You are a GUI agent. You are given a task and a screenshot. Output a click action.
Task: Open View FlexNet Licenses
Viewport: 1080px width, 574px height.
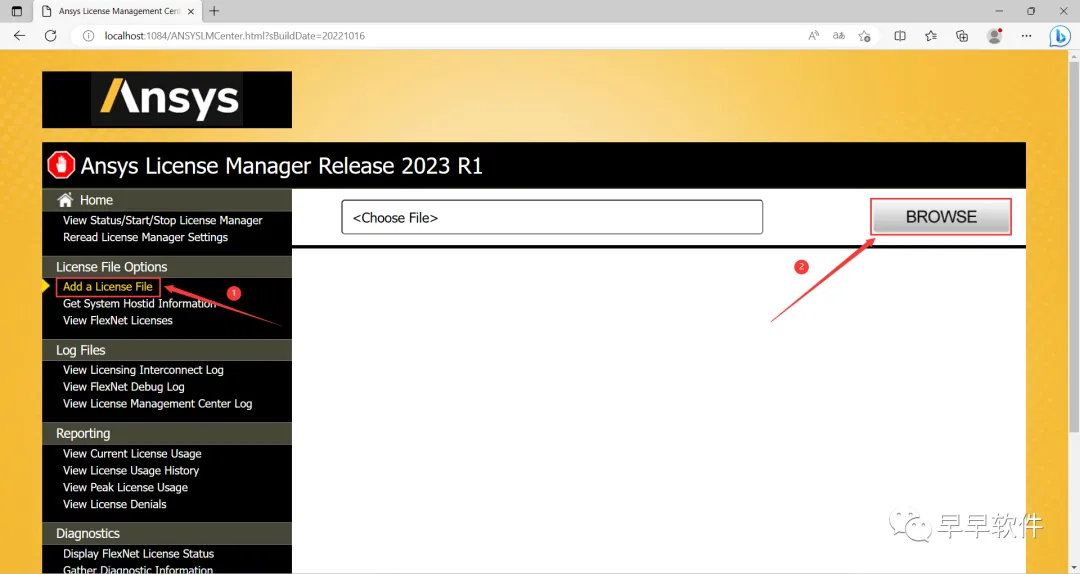(118, 320)
